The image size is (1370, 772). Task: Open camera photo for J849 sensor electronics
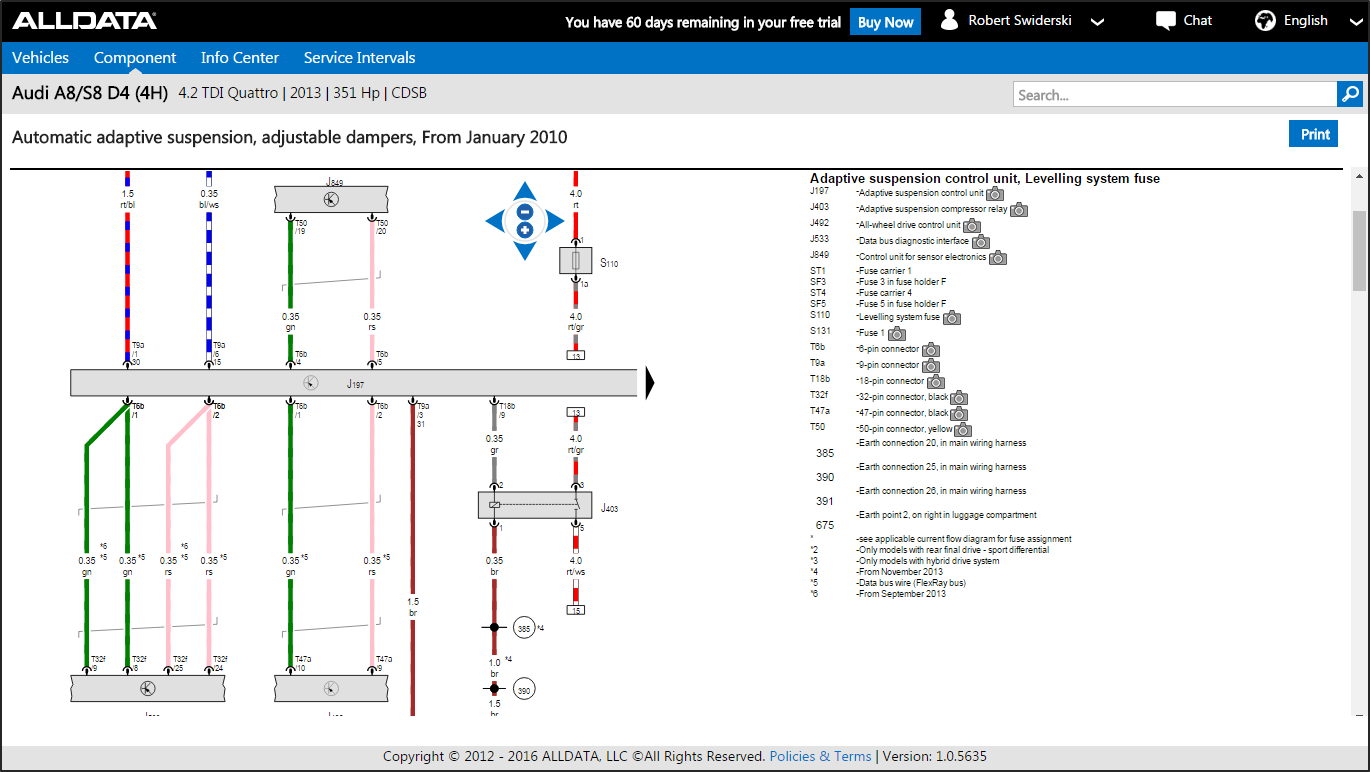[x=998, y=258]
